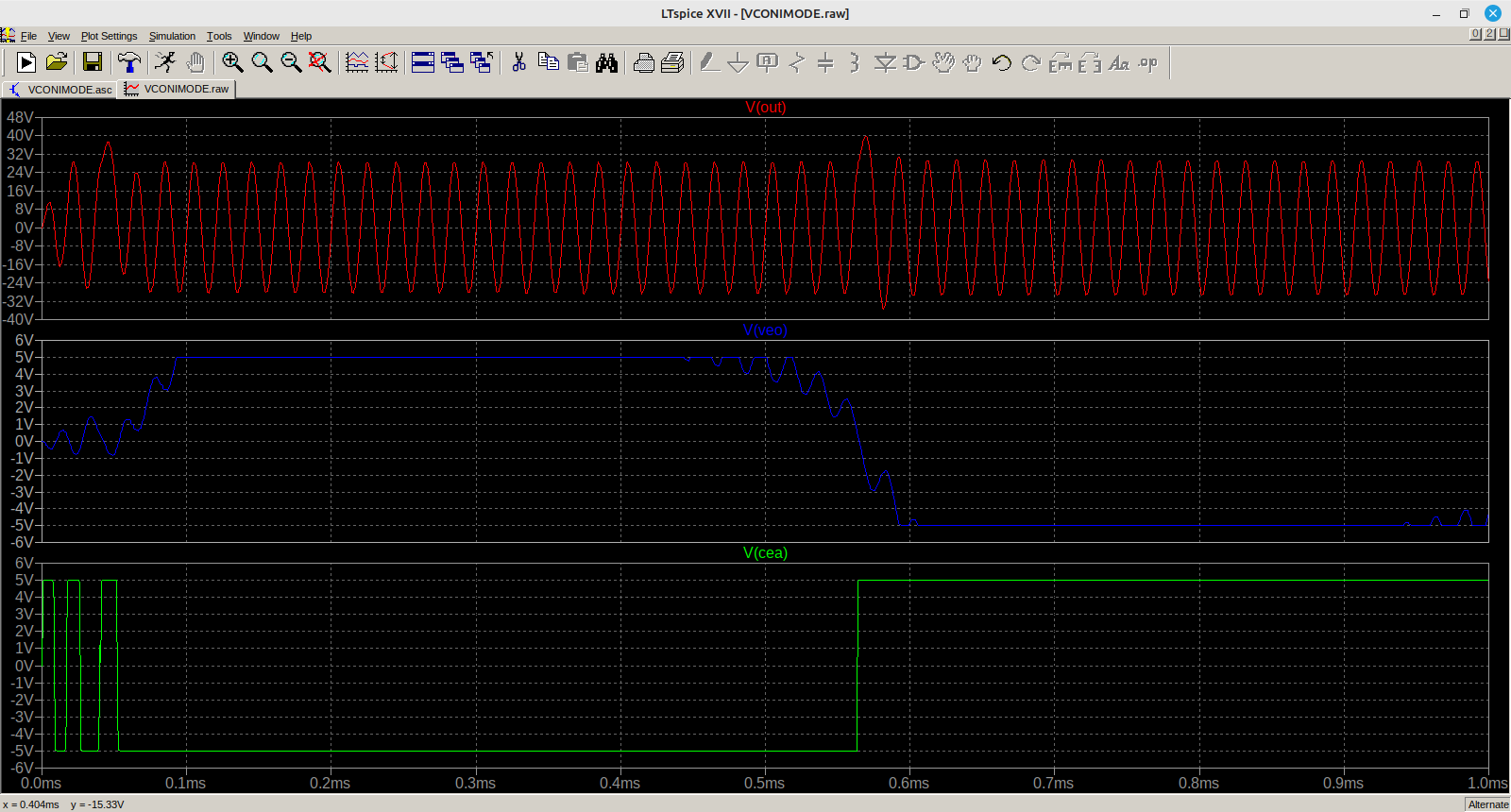Select the Zoom In magnifier tool
This screenshot has width=1511, height=812.
[232, 63]
